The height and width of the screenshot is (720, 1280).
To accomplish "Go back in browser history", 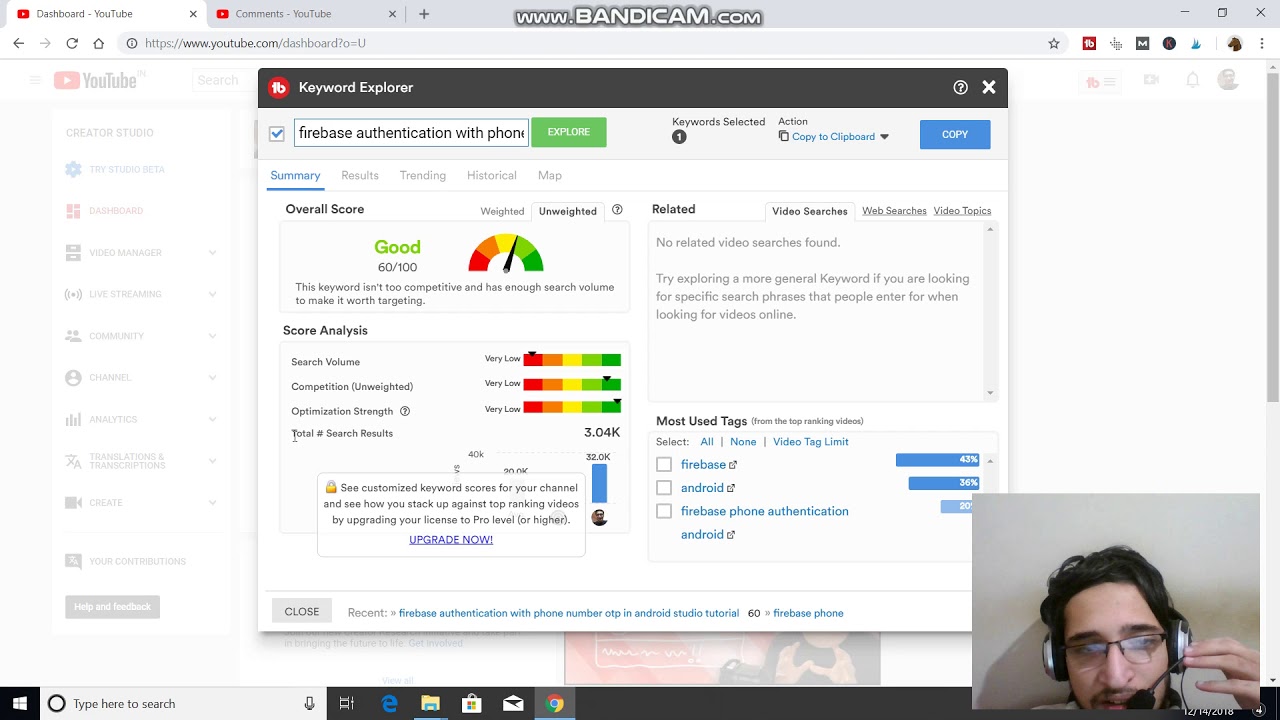I will click(x=18, y=43).
